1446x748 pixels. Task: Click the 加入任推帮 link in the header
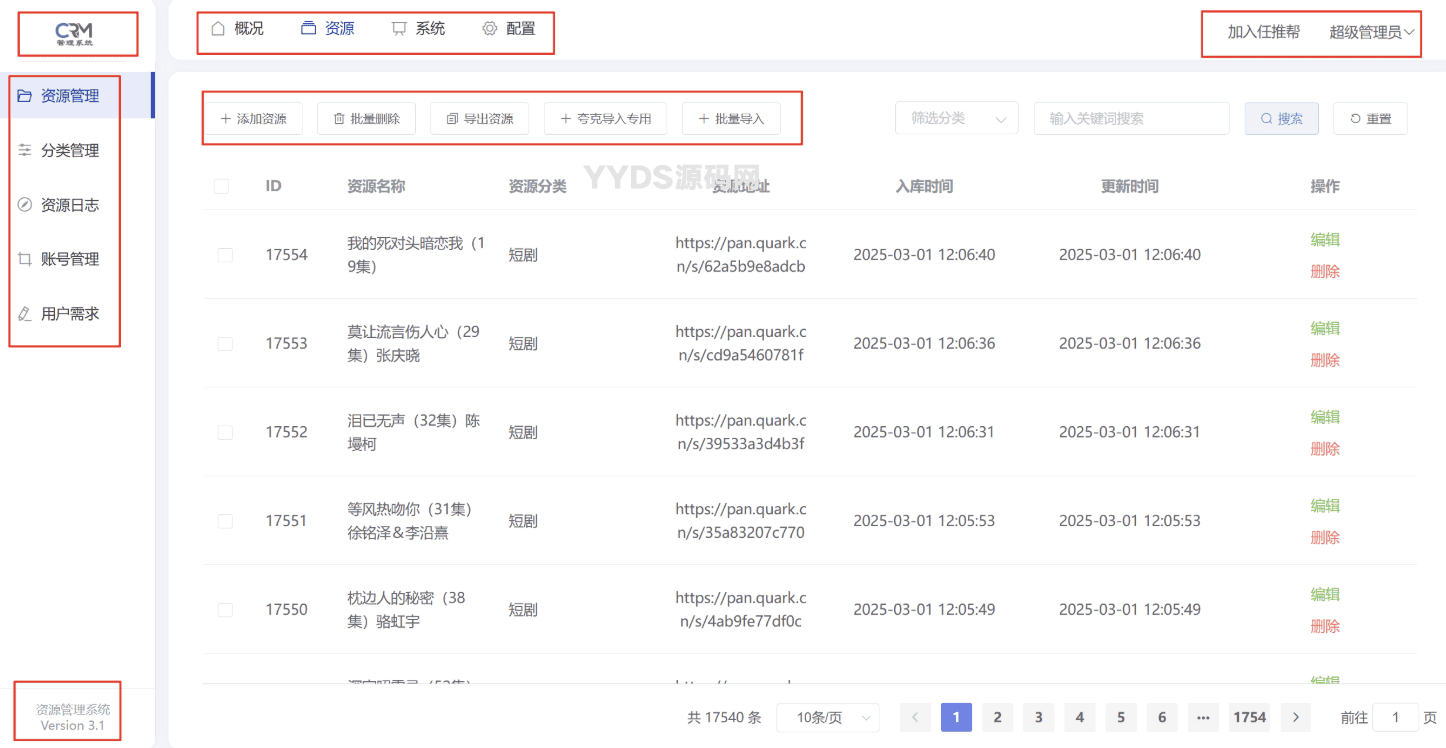point(1264,32)
